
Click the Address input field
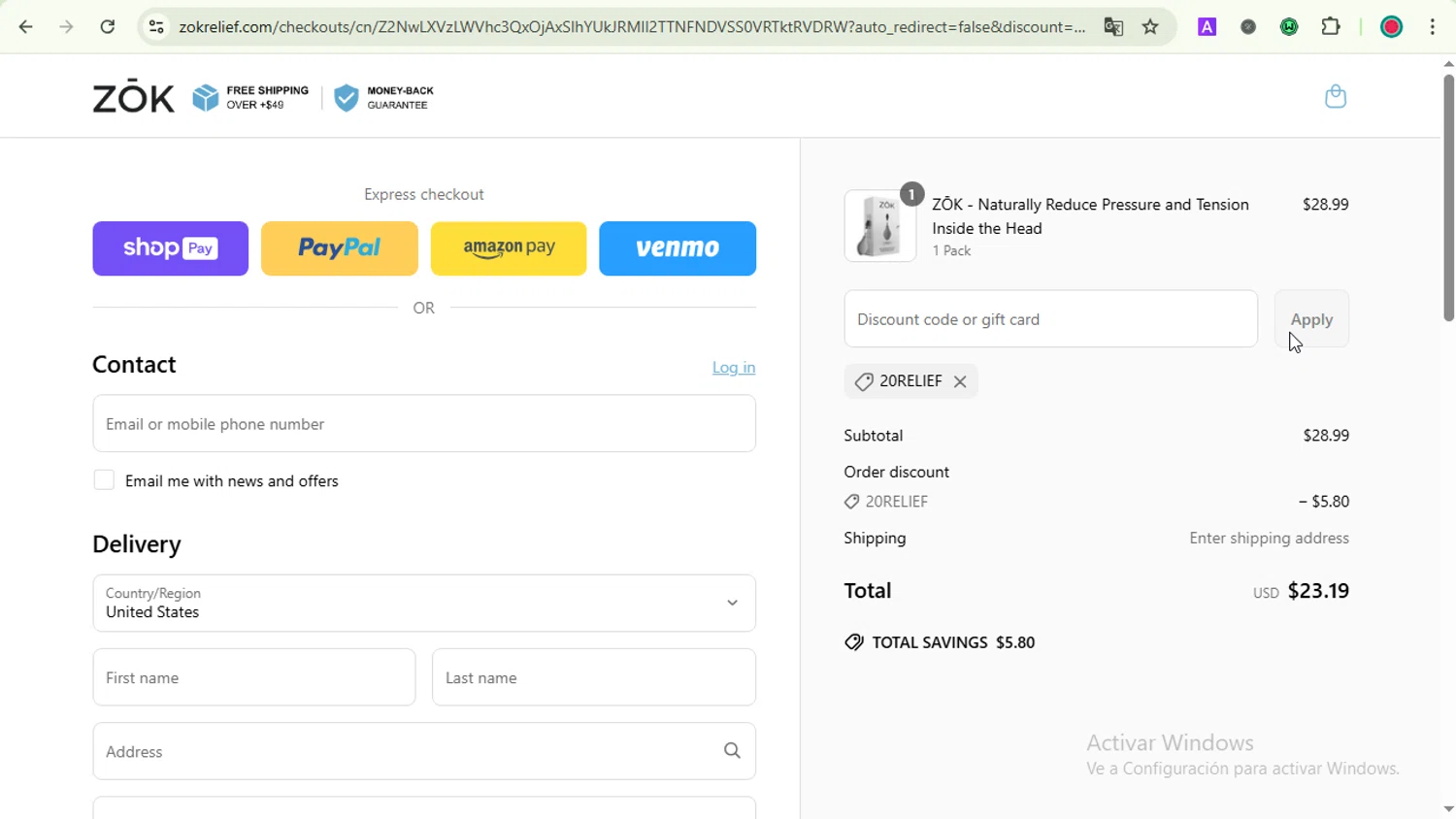pyautogui.click(x=424, y=751)
